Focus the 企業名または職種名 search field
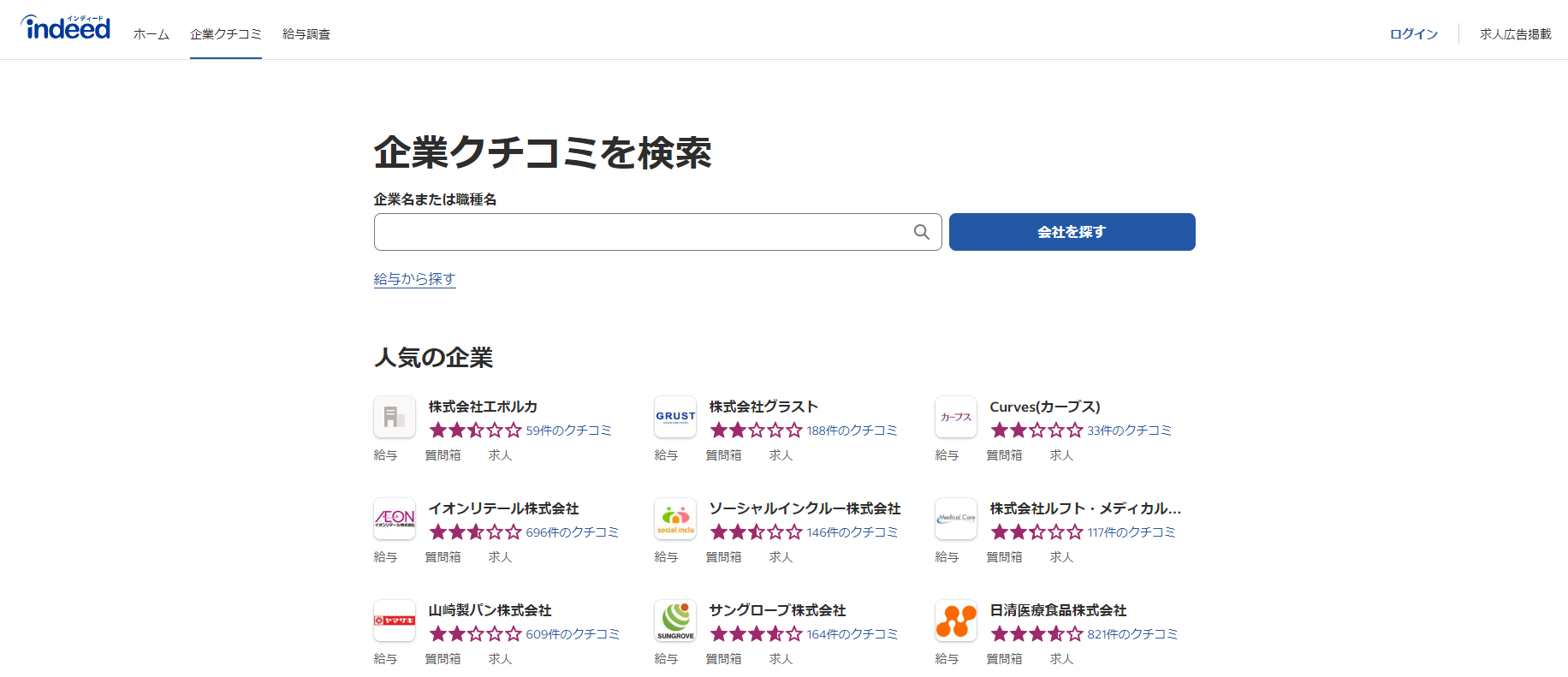Viewport: 1568px width, 677px height. click(x=657, y=232)
